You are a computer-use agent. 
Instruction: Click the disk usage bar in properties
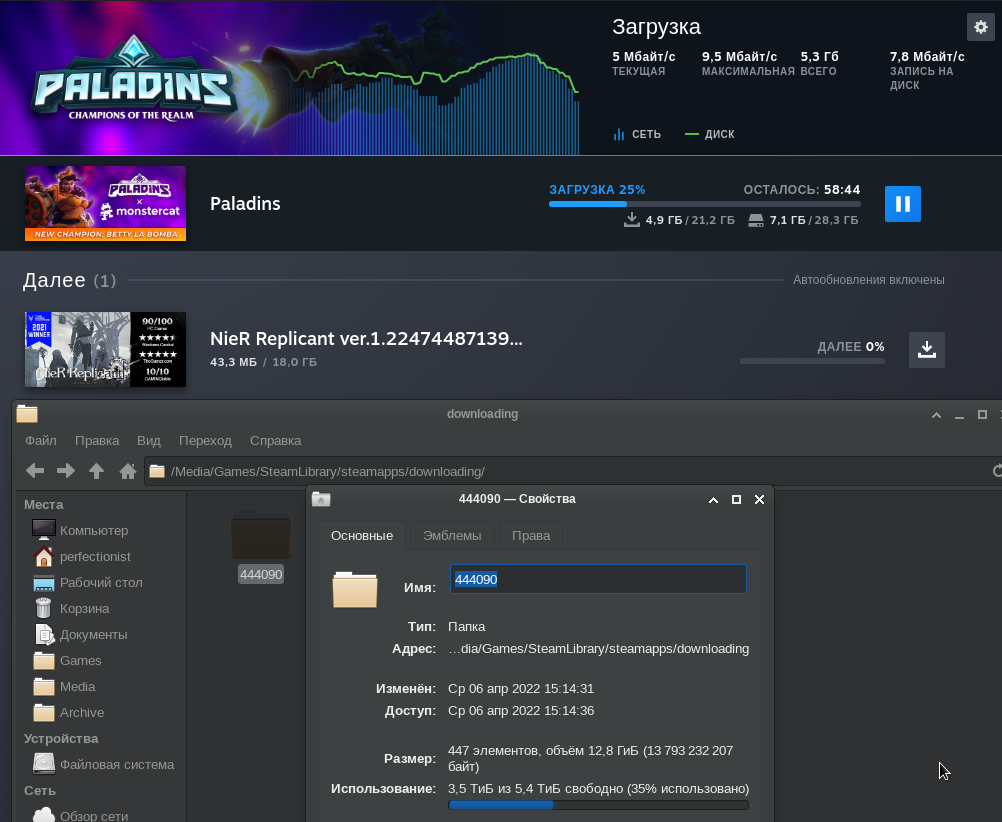(x=598, y=805)
